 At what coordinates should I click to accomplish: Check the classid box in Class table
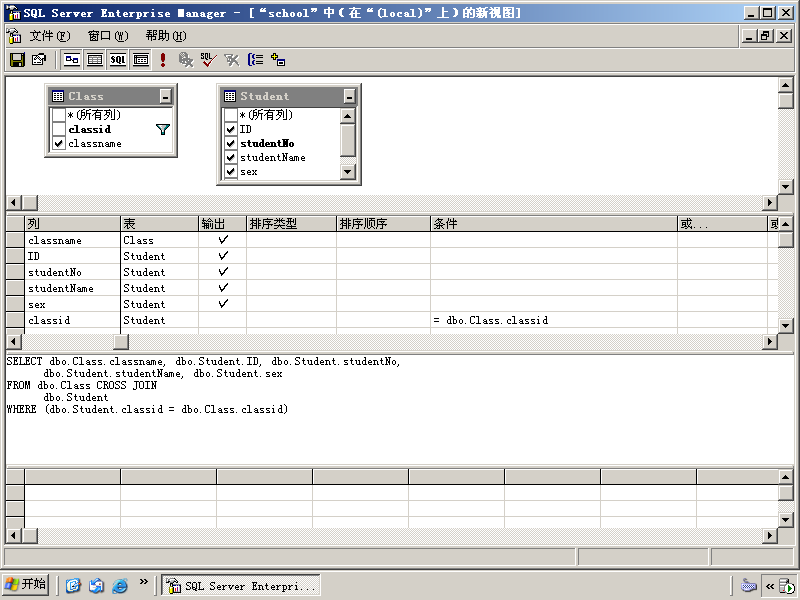[x=59, y=129]
